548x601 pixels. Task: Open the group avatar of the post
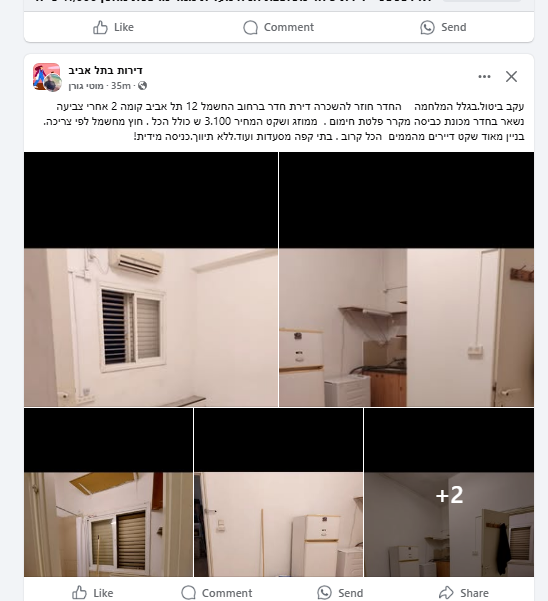47,77
